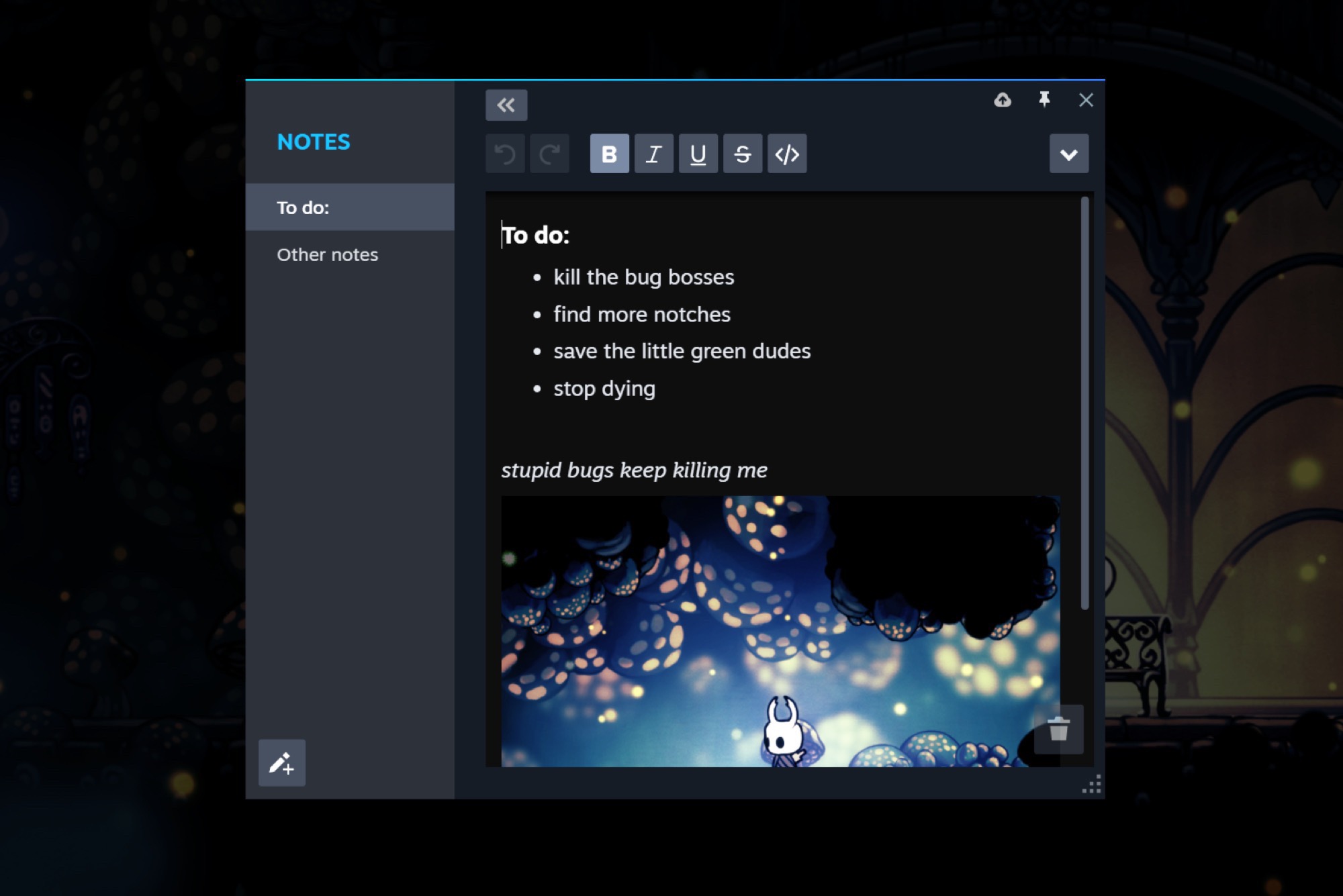The image size is (1343, 896).
Task: Expand the formatting options chevron dropdown
Action: point(1068,154)
